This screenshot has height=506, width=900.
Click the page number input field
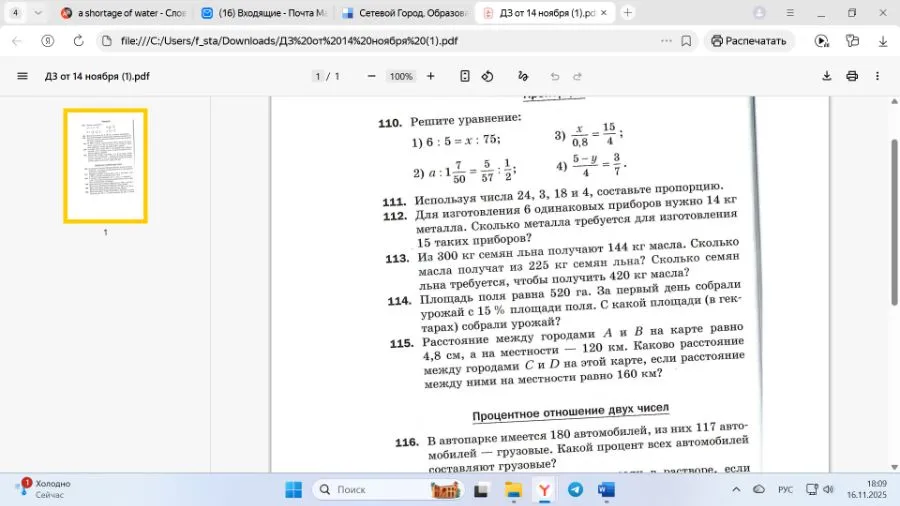(317, 76)
